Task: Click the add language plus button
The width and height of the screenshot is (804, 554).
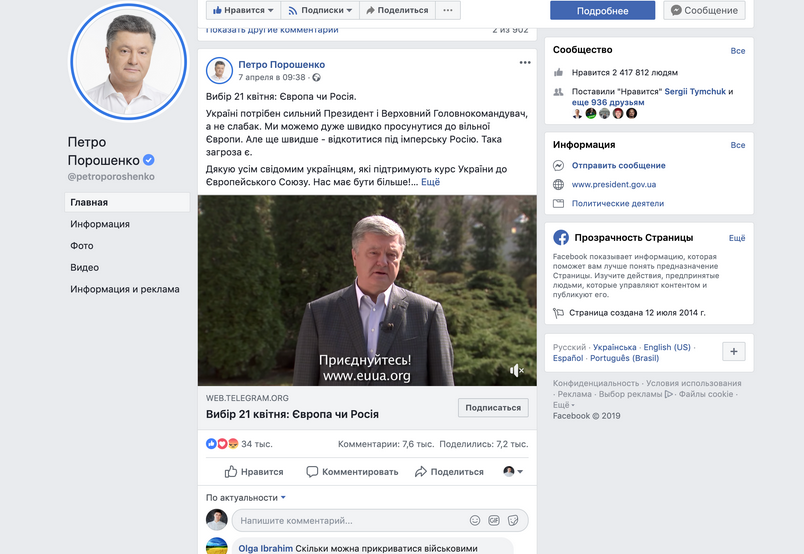Action: tap(734, 352)
